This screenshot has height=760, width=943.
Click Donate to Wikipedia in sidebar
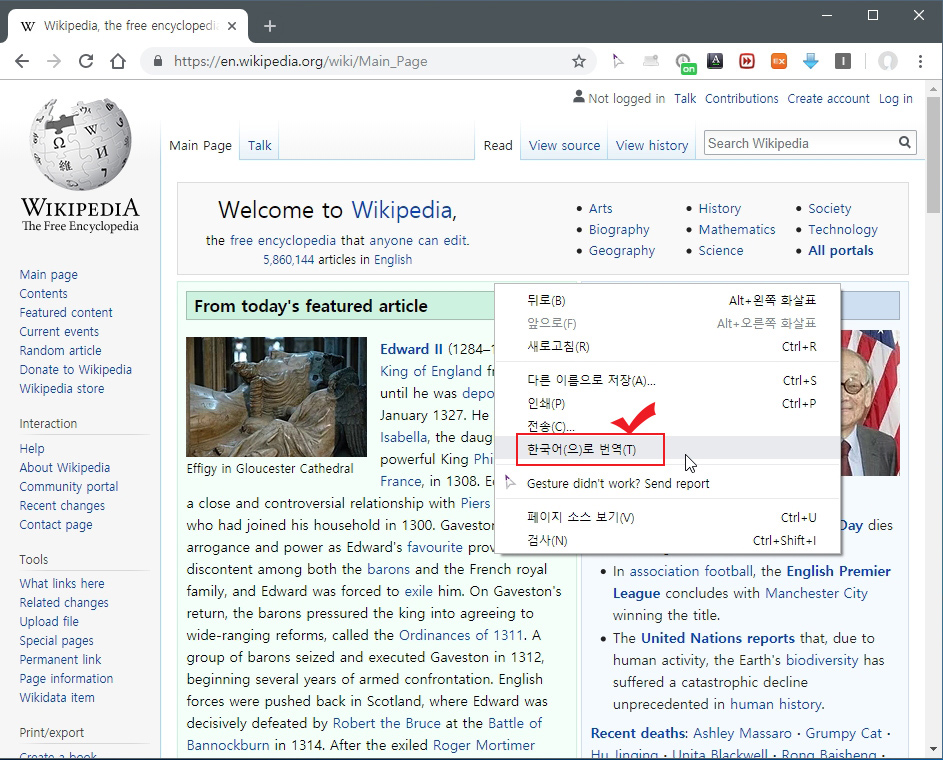75,370
